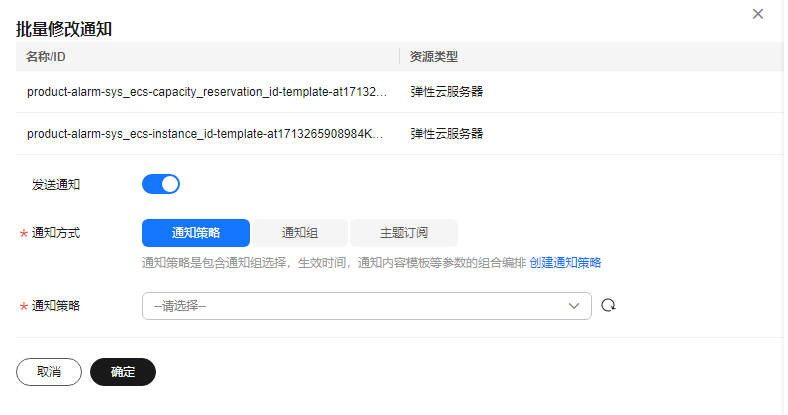Refresh the 通知策略 list
This screenshot has height=415, width=788.
608,305
